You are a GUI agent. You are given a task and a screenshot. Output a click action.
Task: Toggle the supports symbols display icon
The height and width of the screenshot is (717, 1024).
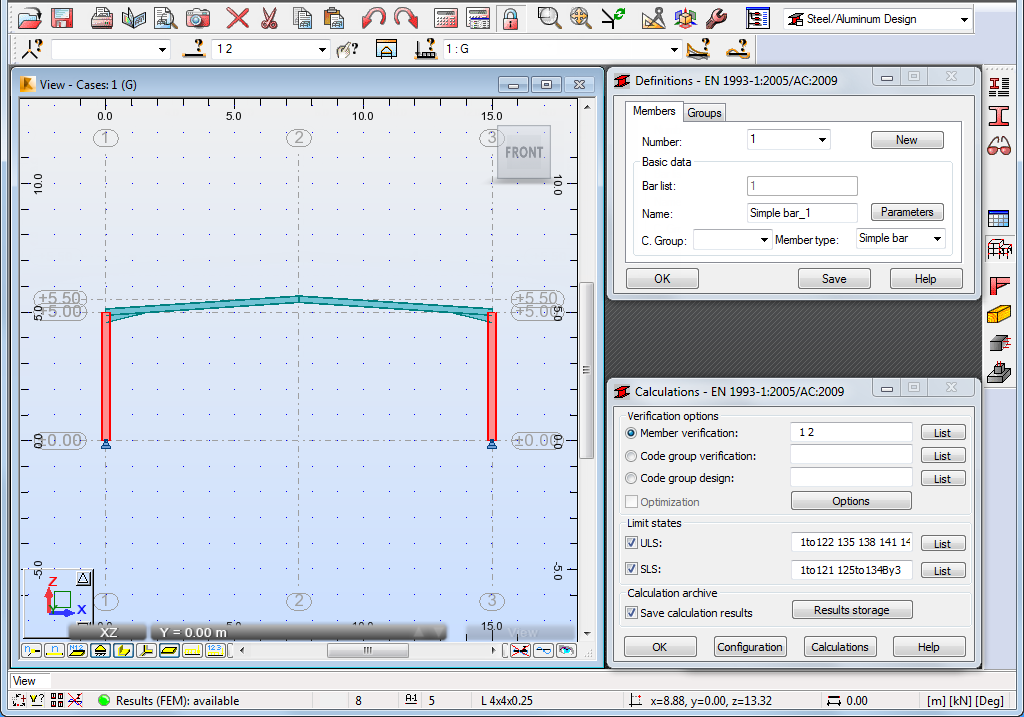100,650
